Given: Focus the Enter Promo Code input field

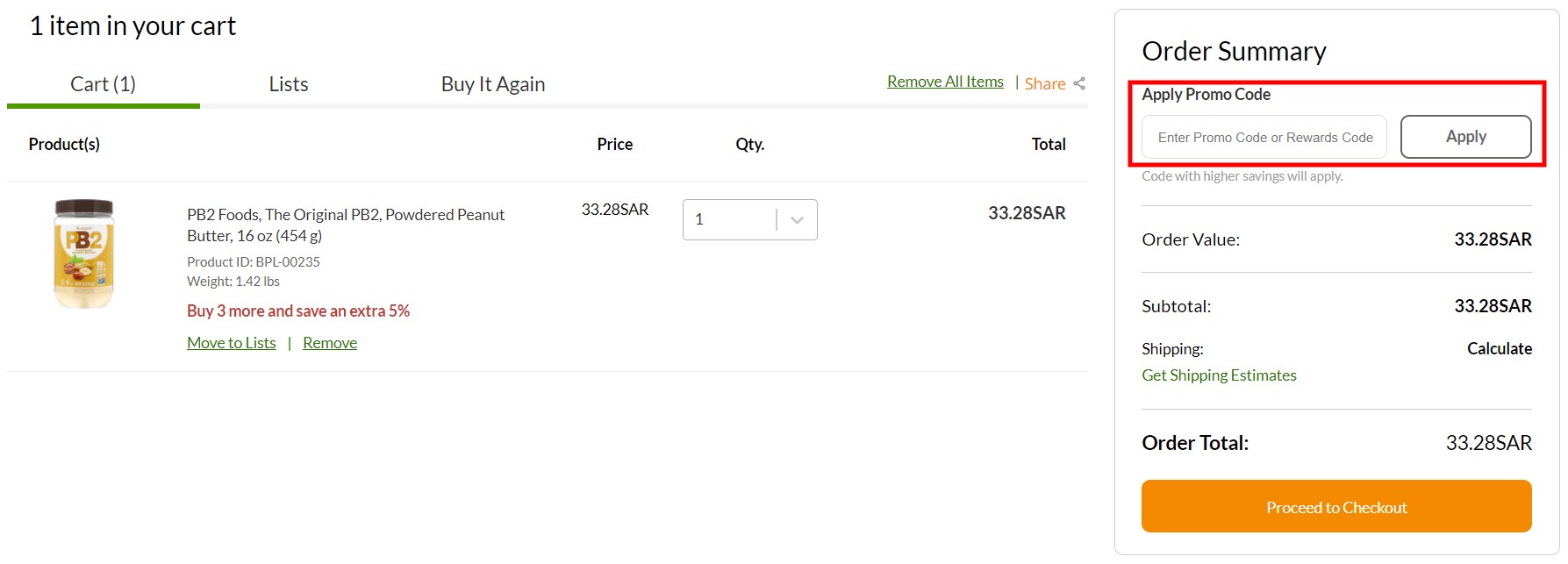Looking at the screenshot, I should point(1264,137).
